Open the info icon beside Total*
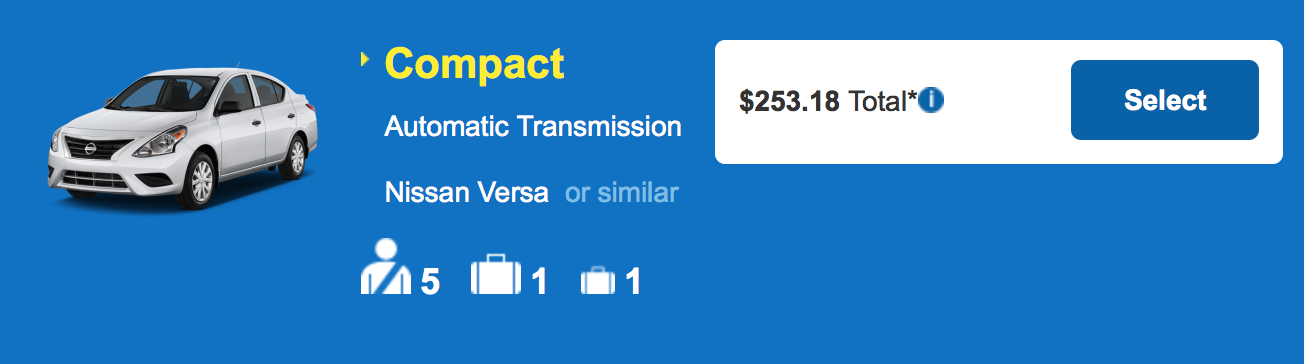 pyautogui.click(x=932, y=100)
